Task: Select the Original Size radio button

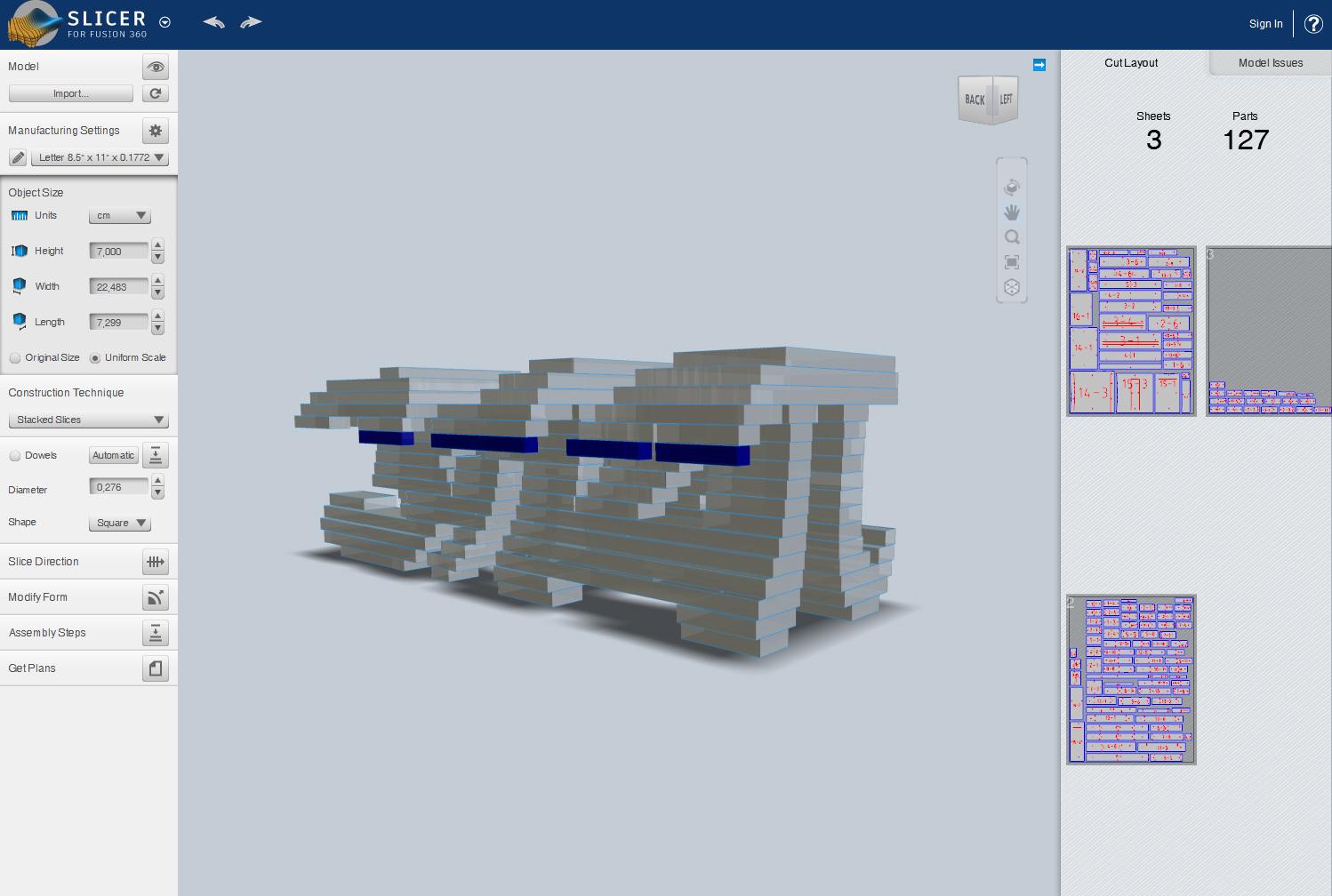Action: pyautogui.click(x=15, y=358)
